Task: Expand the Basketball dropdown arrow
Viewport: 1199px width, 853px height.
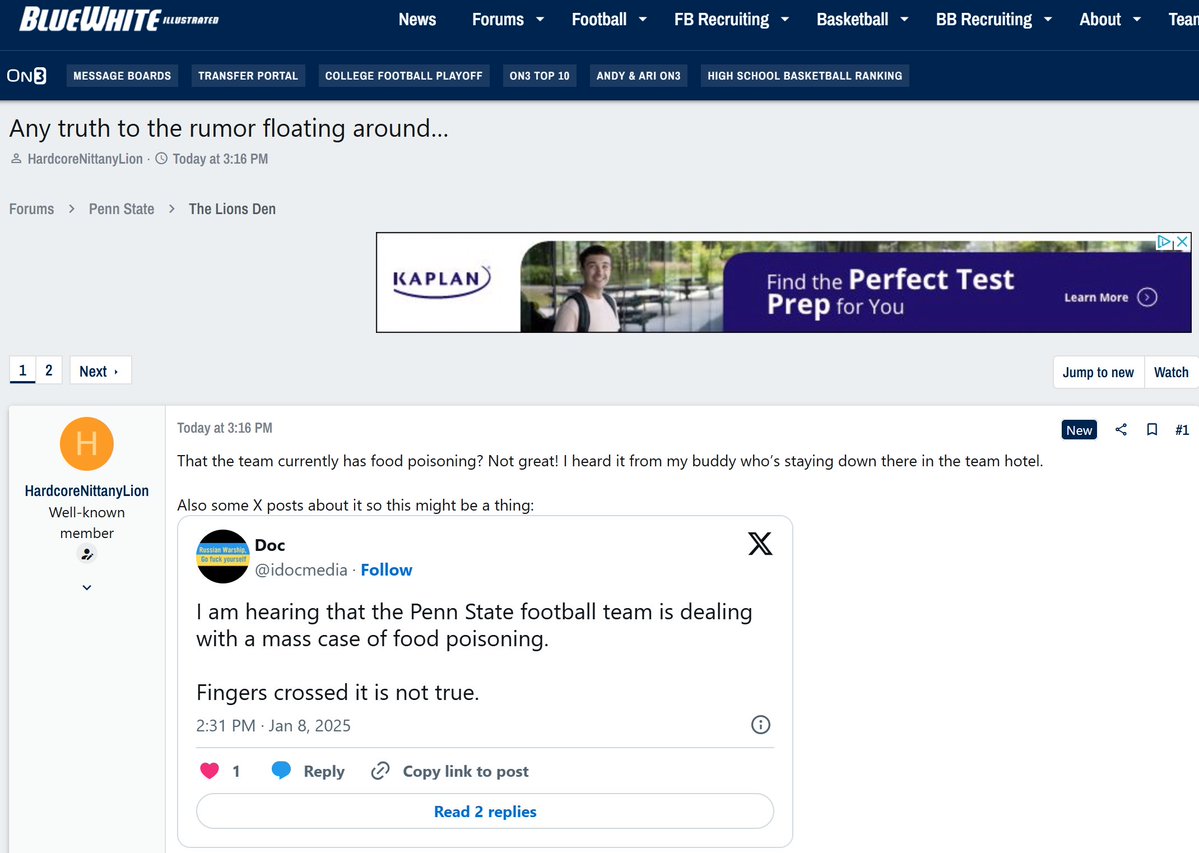Action: (x=904, y=19)
